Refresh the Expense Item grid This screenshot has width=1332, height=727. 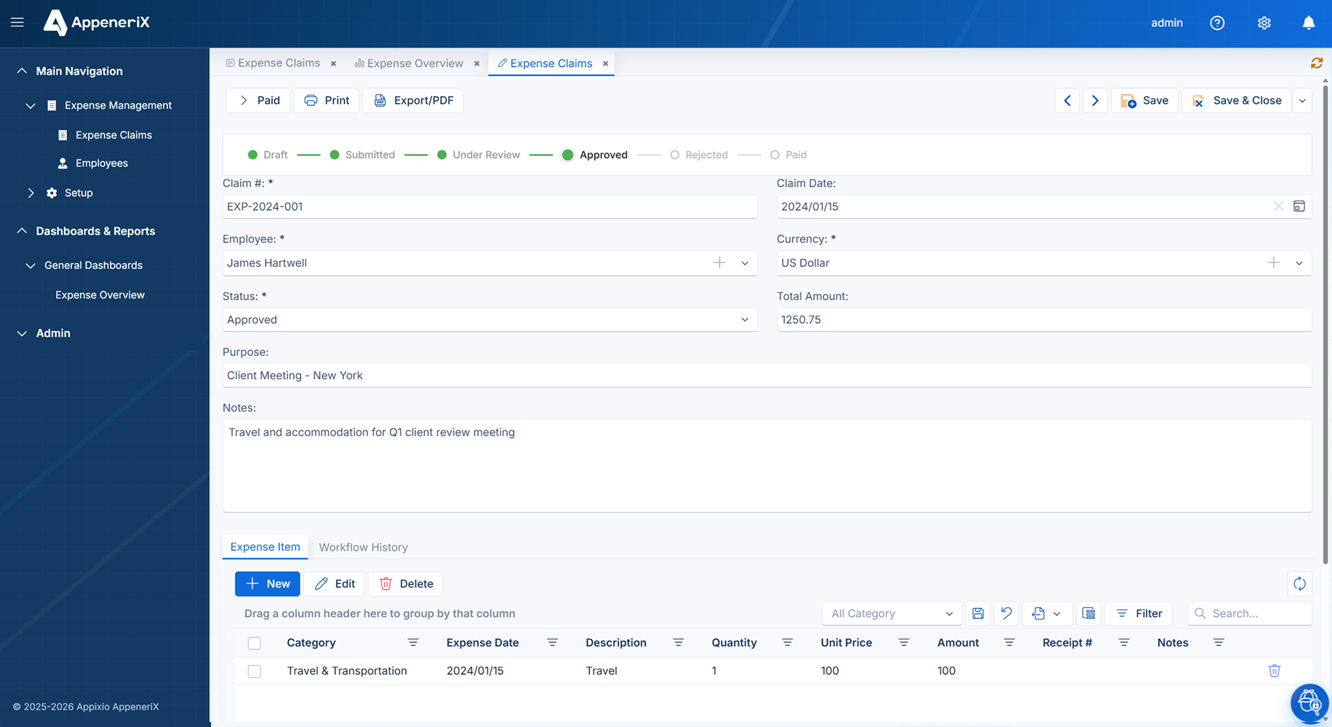pyautogui.click(x=1299, y=584)
